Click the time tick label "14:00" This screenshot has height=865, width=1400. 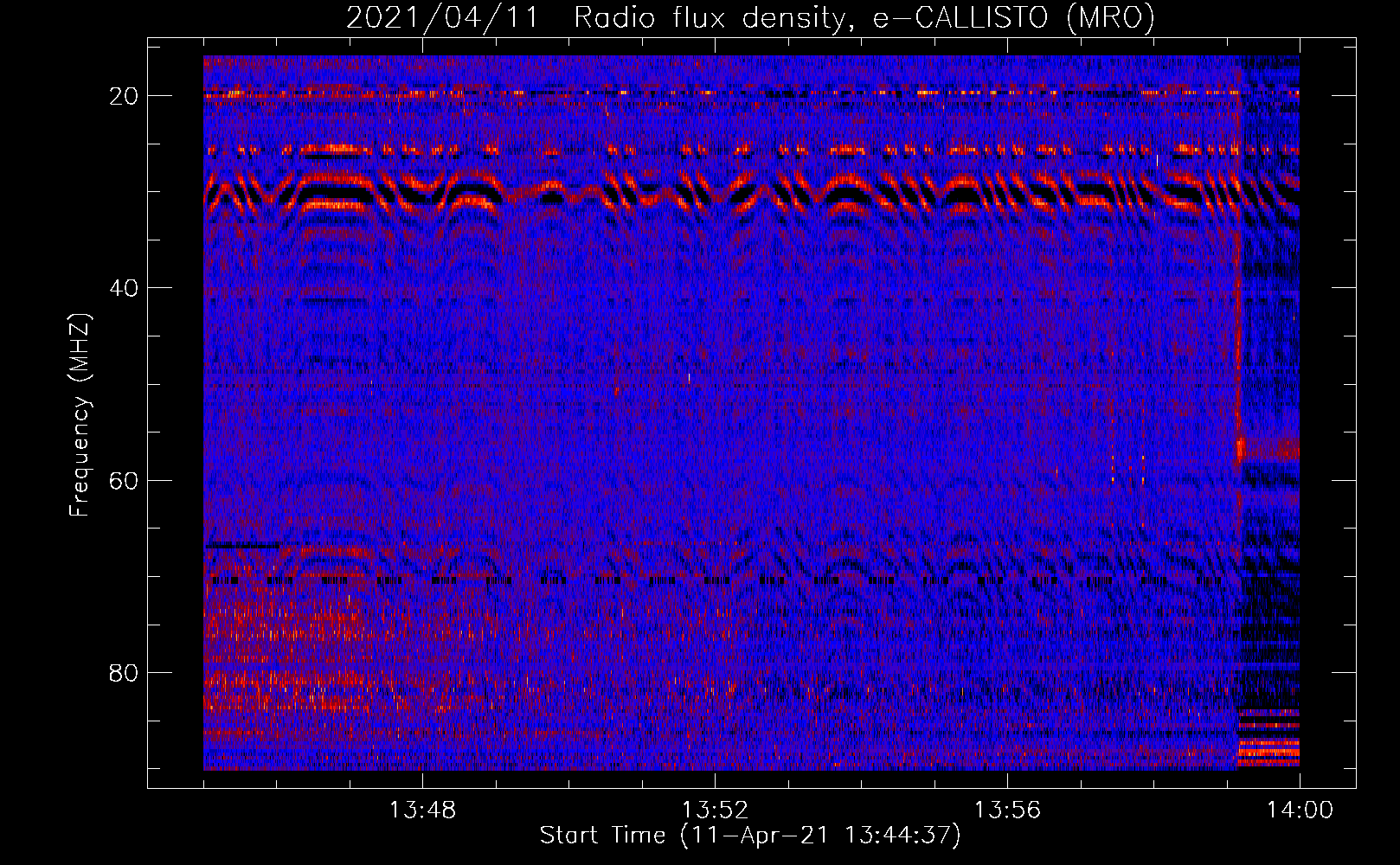1300,811
